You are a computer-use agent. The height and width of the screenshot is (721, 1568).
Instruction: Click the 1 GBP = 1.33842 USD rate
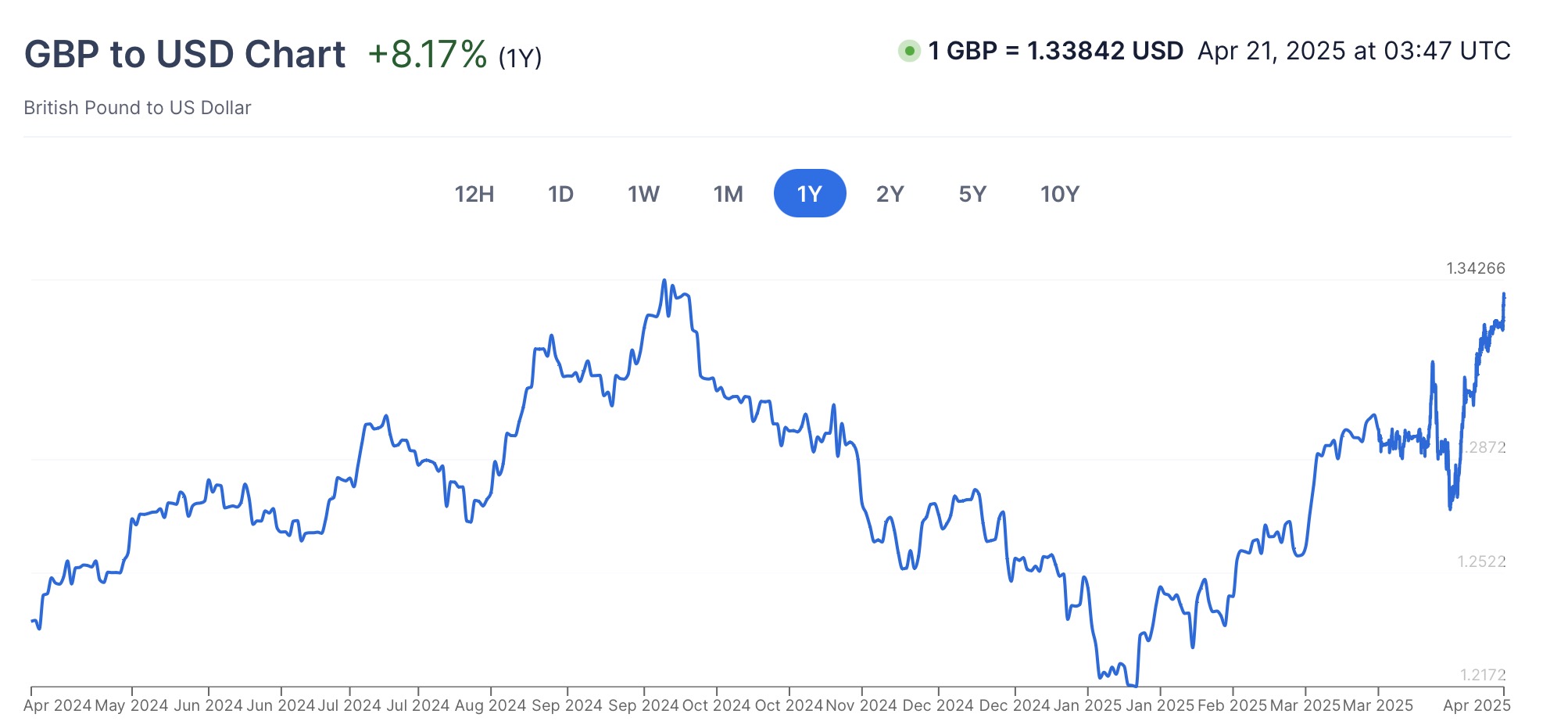(1055, 52)
